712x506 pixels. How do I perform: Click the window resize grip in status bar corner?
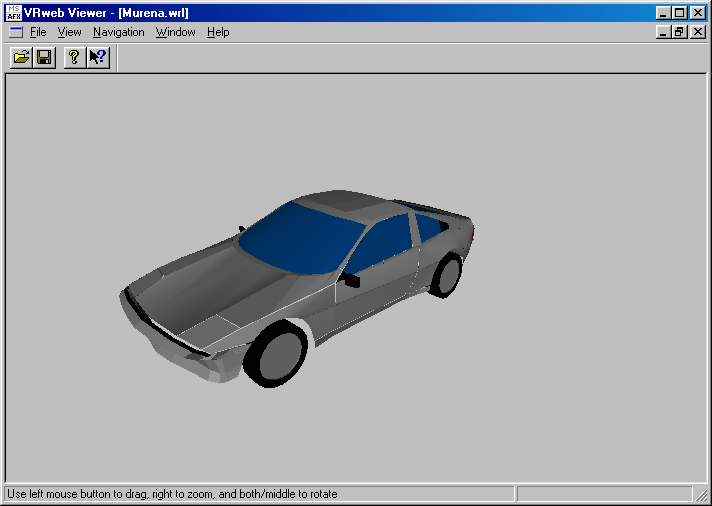pos(702,494)
